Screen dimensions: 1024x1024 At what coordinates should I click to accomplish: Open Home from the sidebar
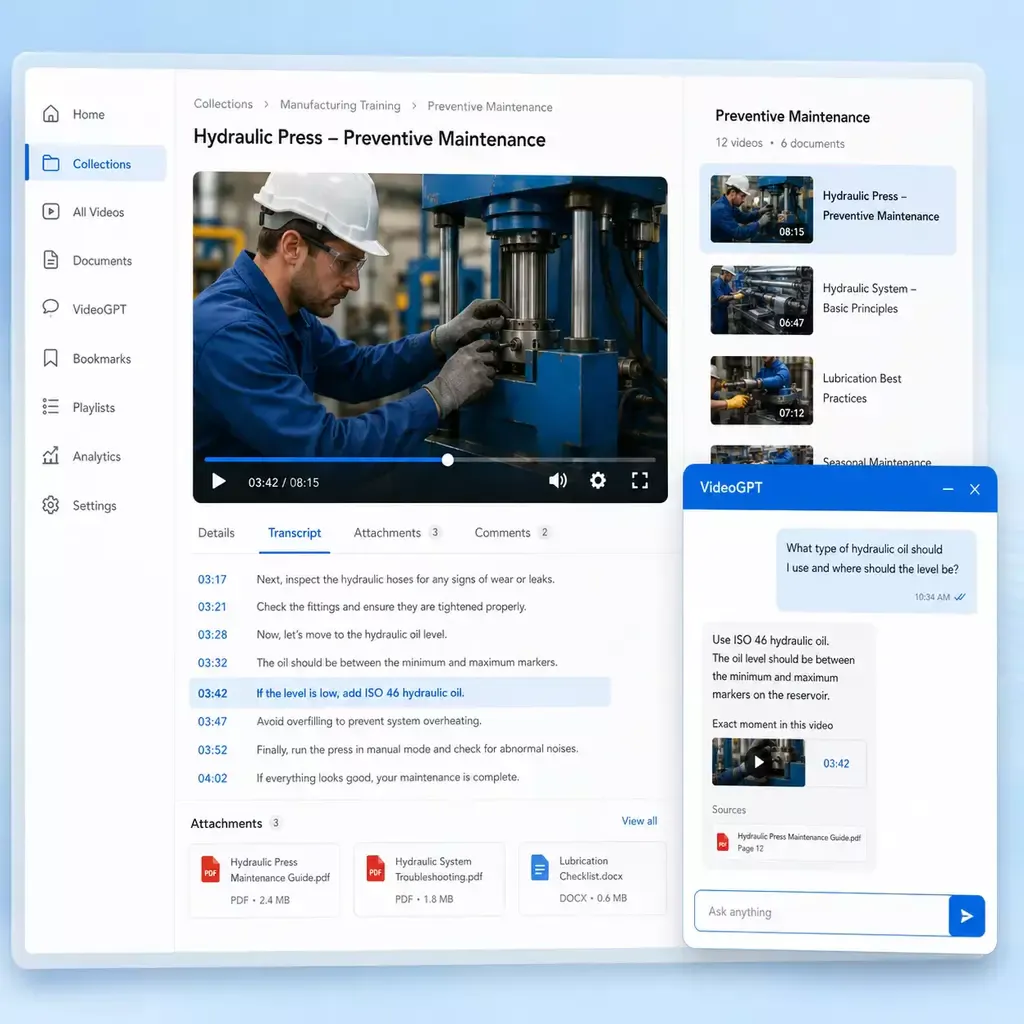tap(88, 114)
